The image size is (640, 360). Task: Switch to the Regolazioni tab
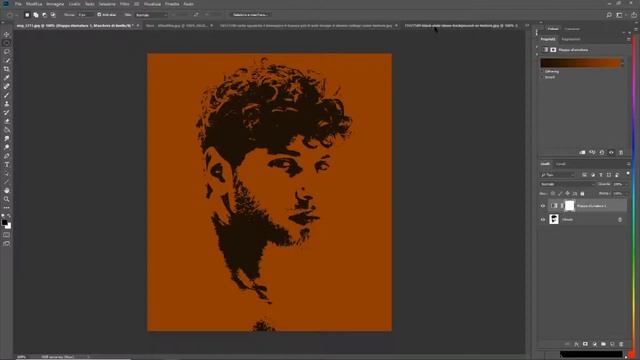tap(571, 39)
